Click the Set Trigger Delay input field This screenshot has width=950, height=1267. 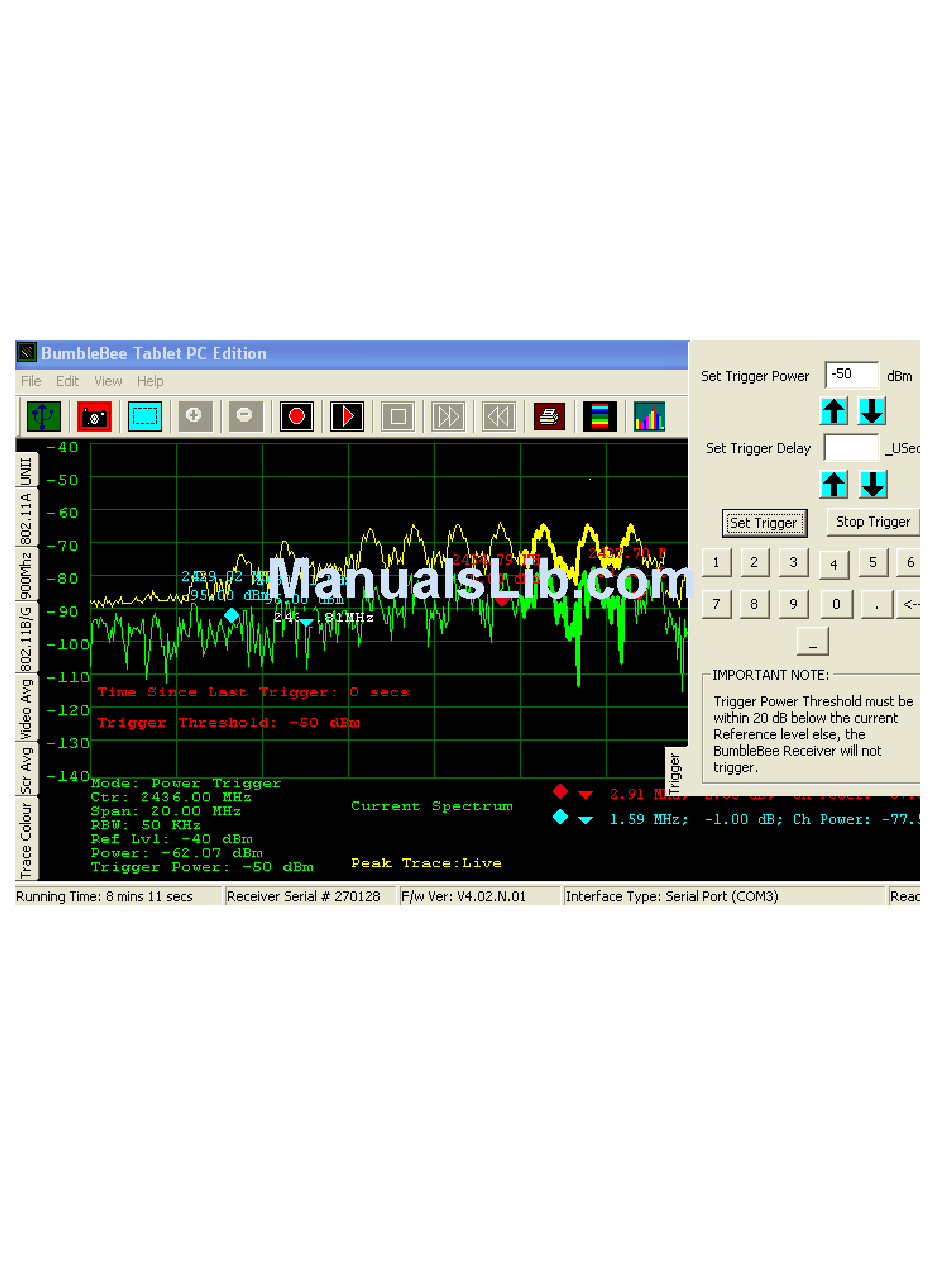click(852, 447)
